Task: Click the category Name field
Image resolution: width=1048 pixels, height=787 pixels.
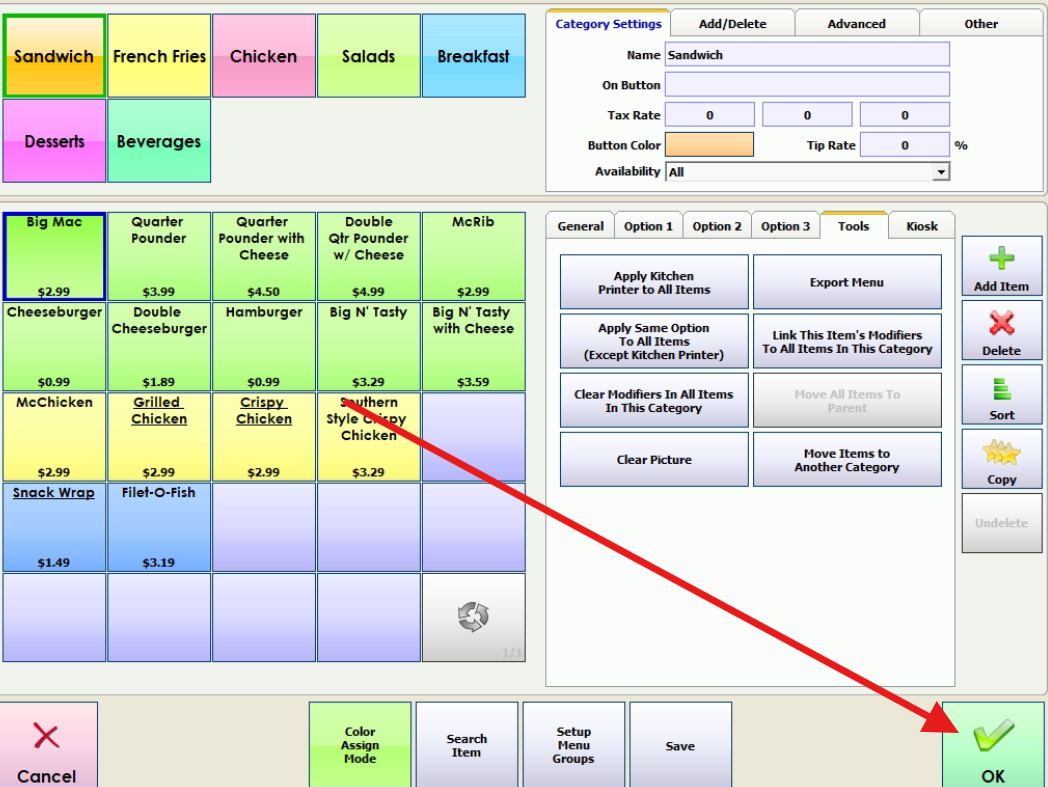Action: pos(807,55)
